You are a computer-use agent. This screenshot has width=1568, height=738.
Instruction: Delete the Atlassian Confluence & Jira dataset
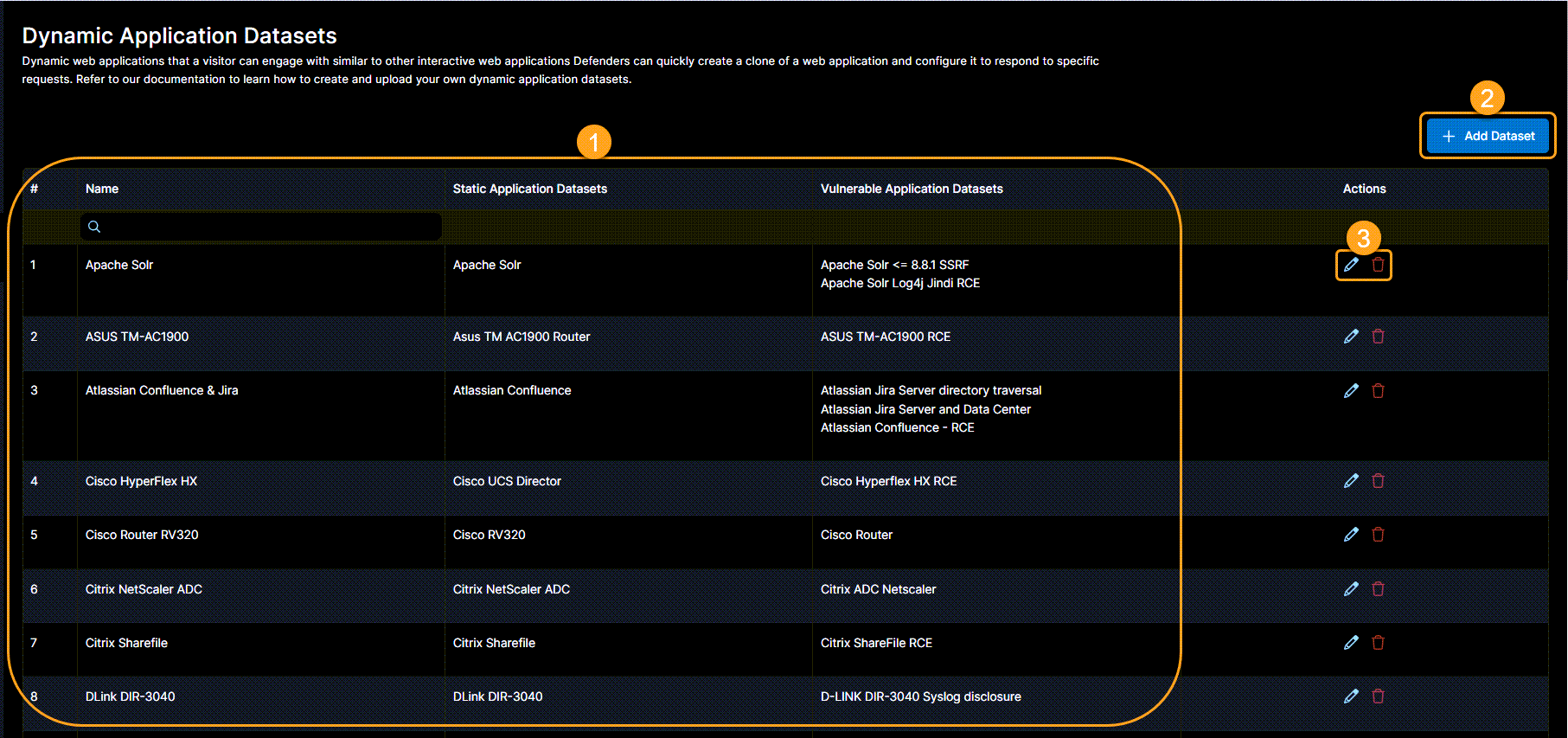1379,391
